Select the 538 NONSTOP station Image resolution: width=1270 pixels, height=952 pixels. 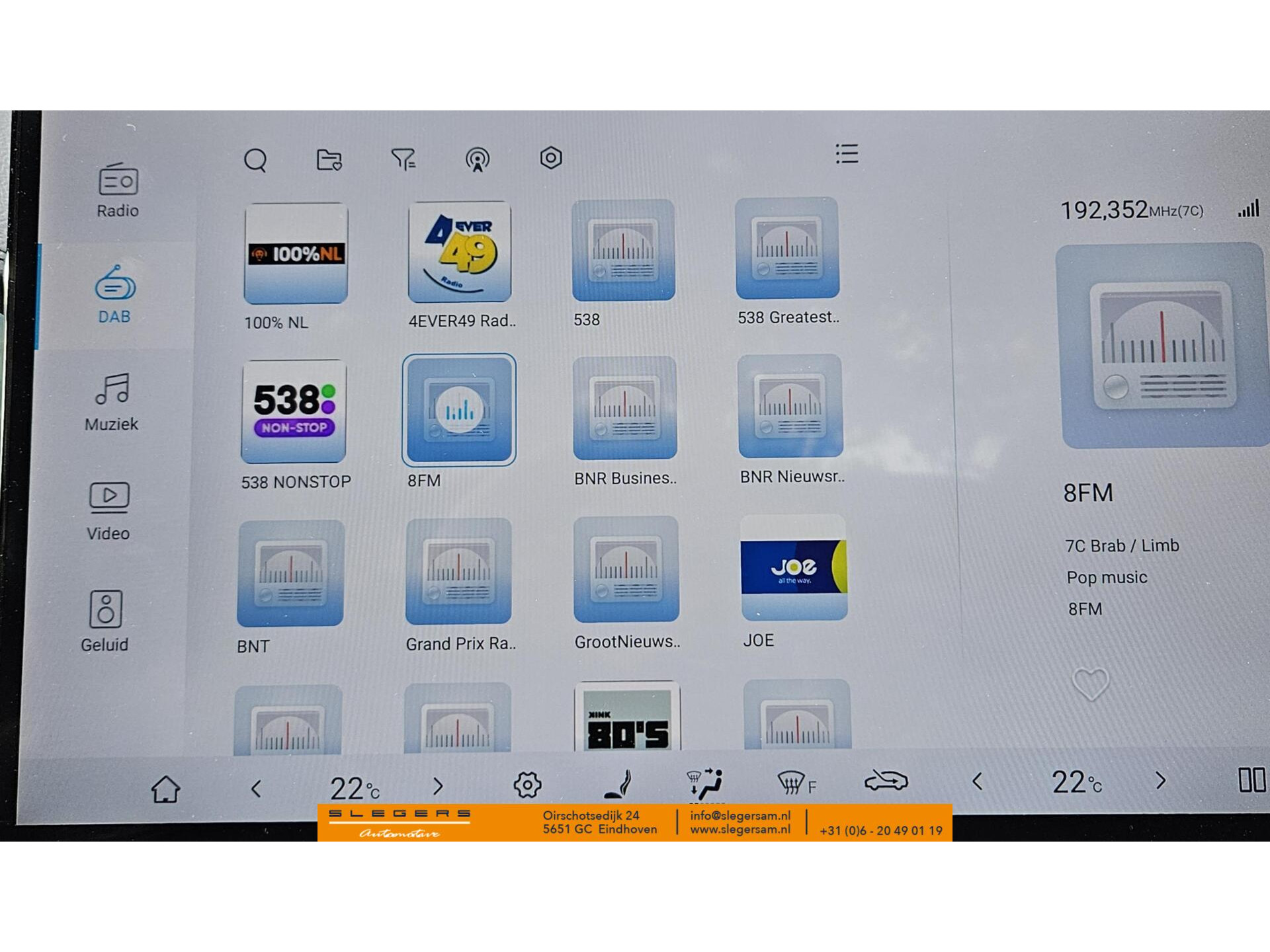click(294, 411)
